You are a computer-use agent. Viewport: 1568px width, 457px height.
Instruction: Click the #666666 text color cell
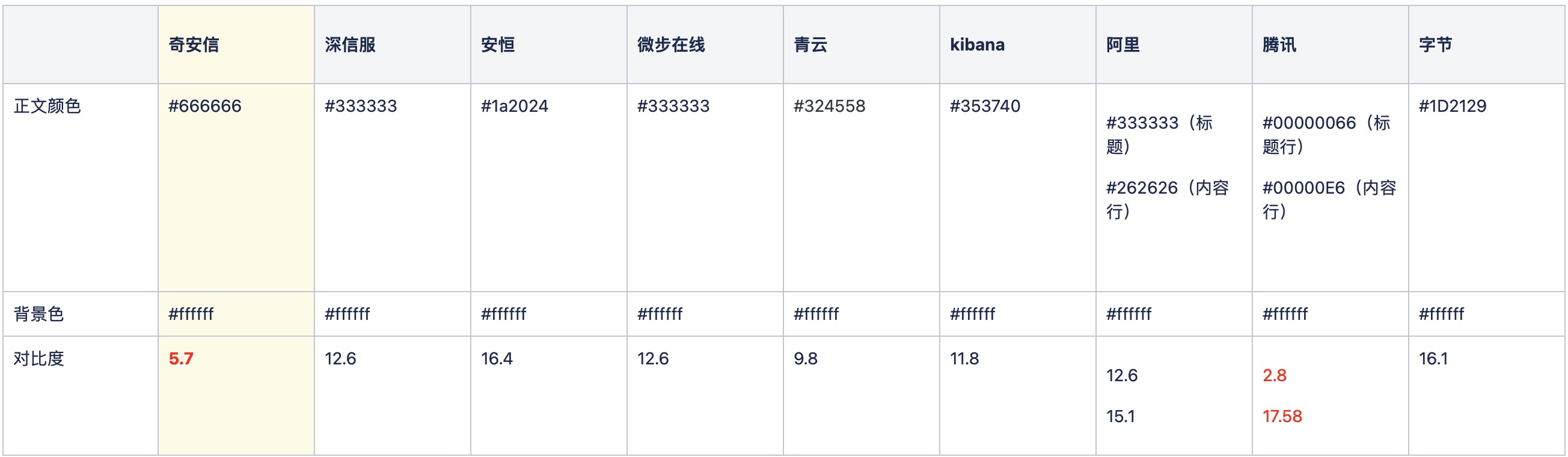(x=204, y=106)
